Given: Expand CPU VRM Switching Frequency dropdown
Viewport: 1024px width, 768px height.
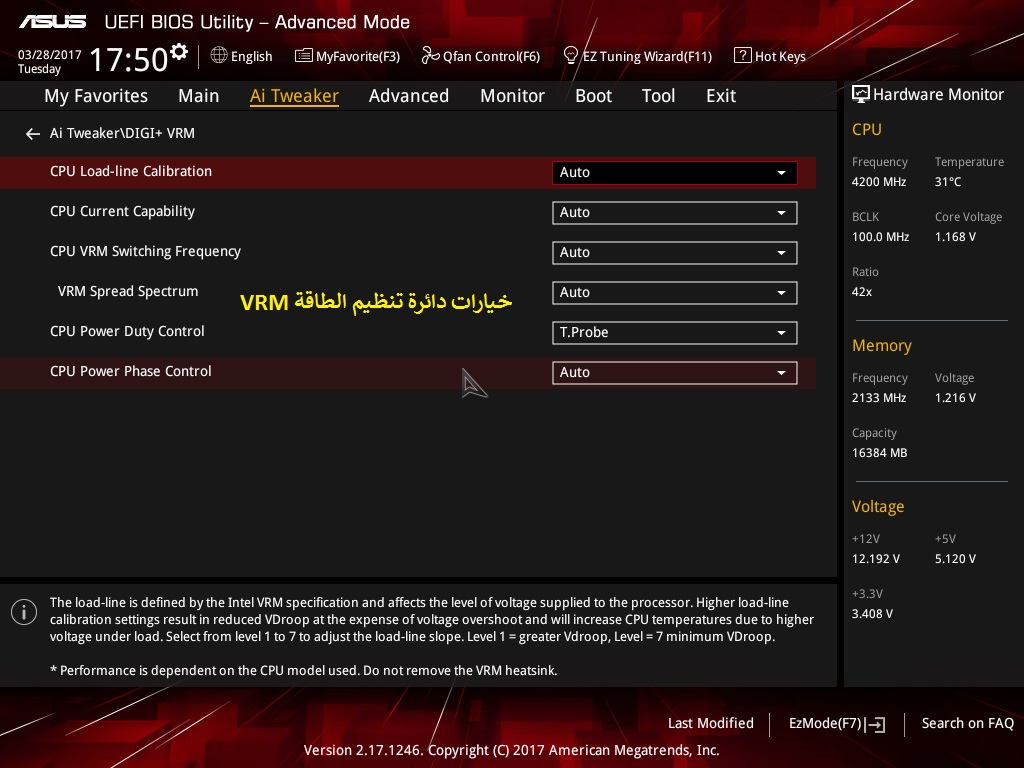Looking at the screenshot, I should [675, 253].
